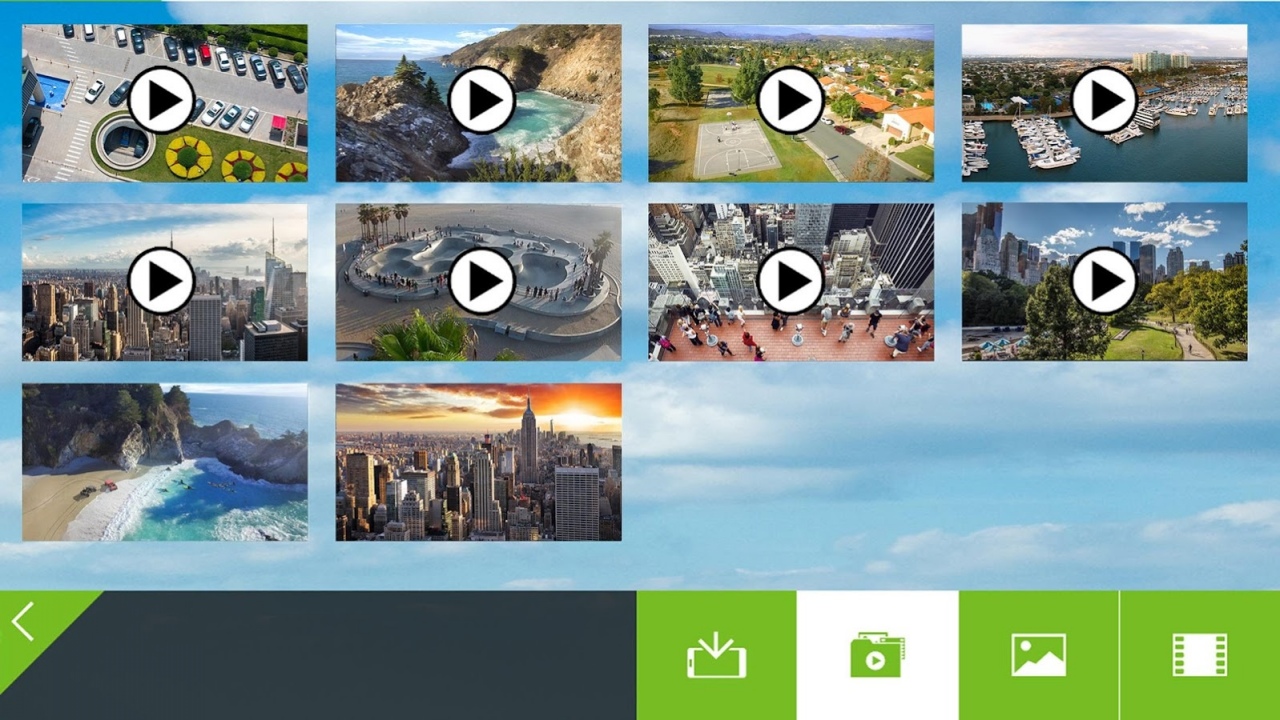Play the basketball court neighborhood video
The width and height of the screenshot is (1280, 720).
[x=790, y=100]
